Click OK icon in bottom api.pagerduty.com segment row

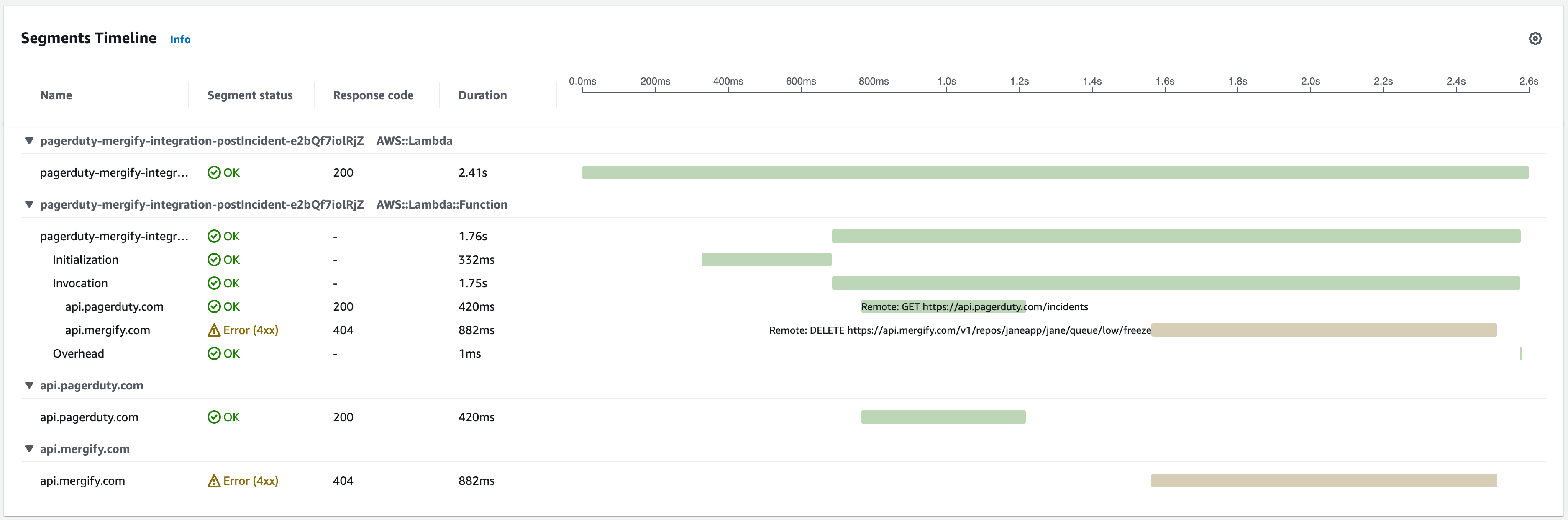[214, 417]
